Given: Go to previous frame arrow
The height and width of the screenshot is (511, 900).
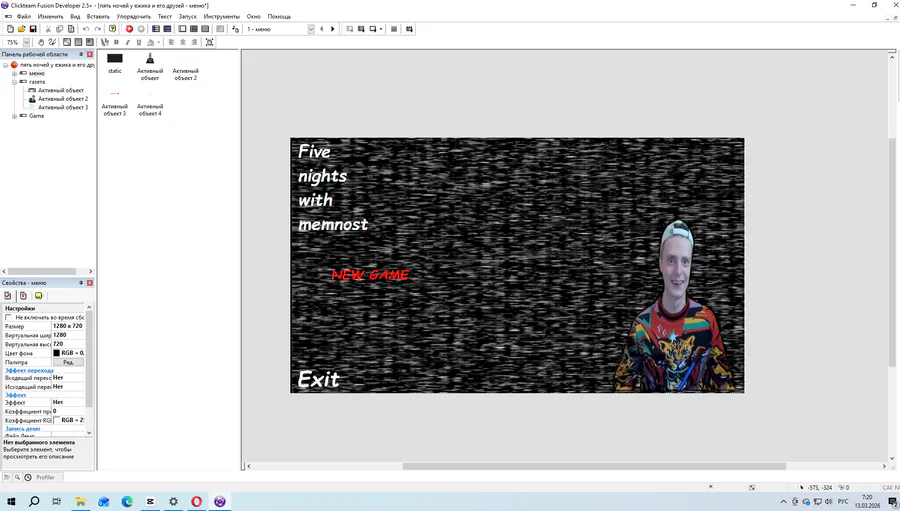Looking at the screenshot, I should click(321, 29).
